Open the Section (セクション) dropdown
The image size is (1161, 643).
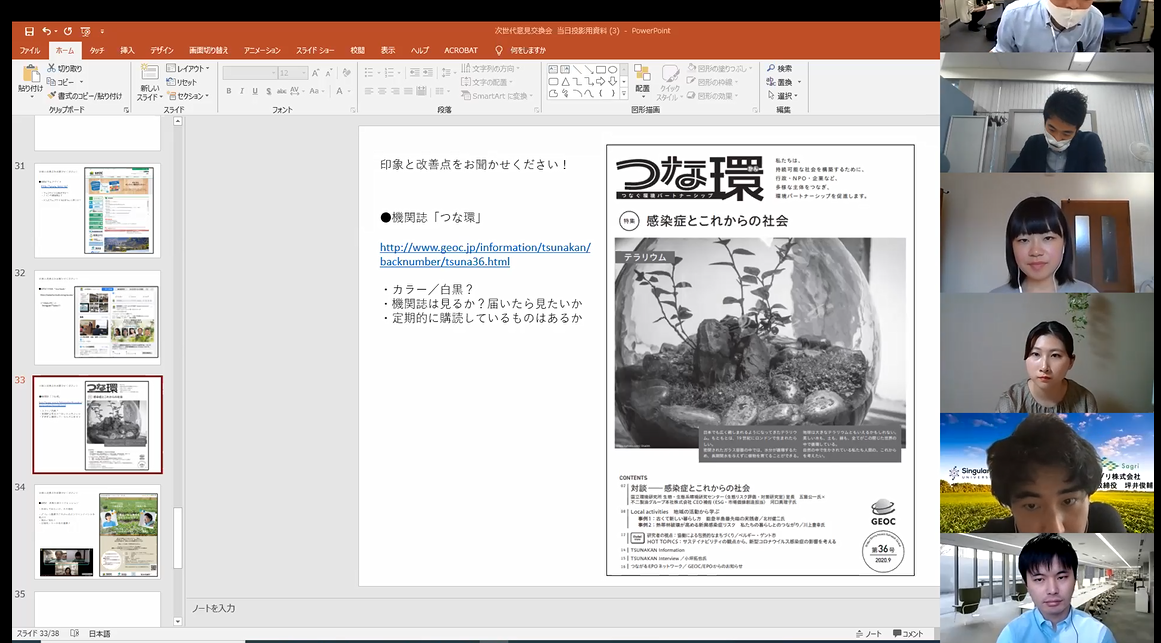[x=188, y=96]
